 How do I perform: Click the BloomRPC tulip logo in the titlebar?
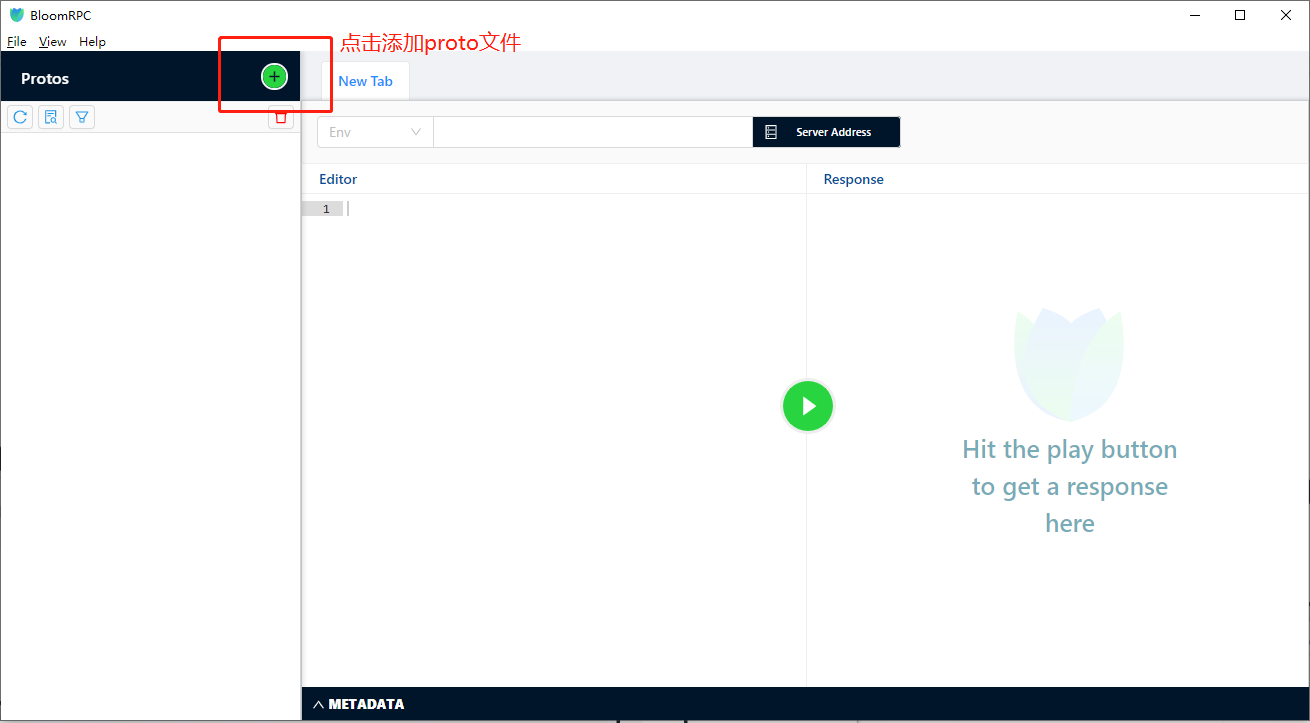[16, 14]
